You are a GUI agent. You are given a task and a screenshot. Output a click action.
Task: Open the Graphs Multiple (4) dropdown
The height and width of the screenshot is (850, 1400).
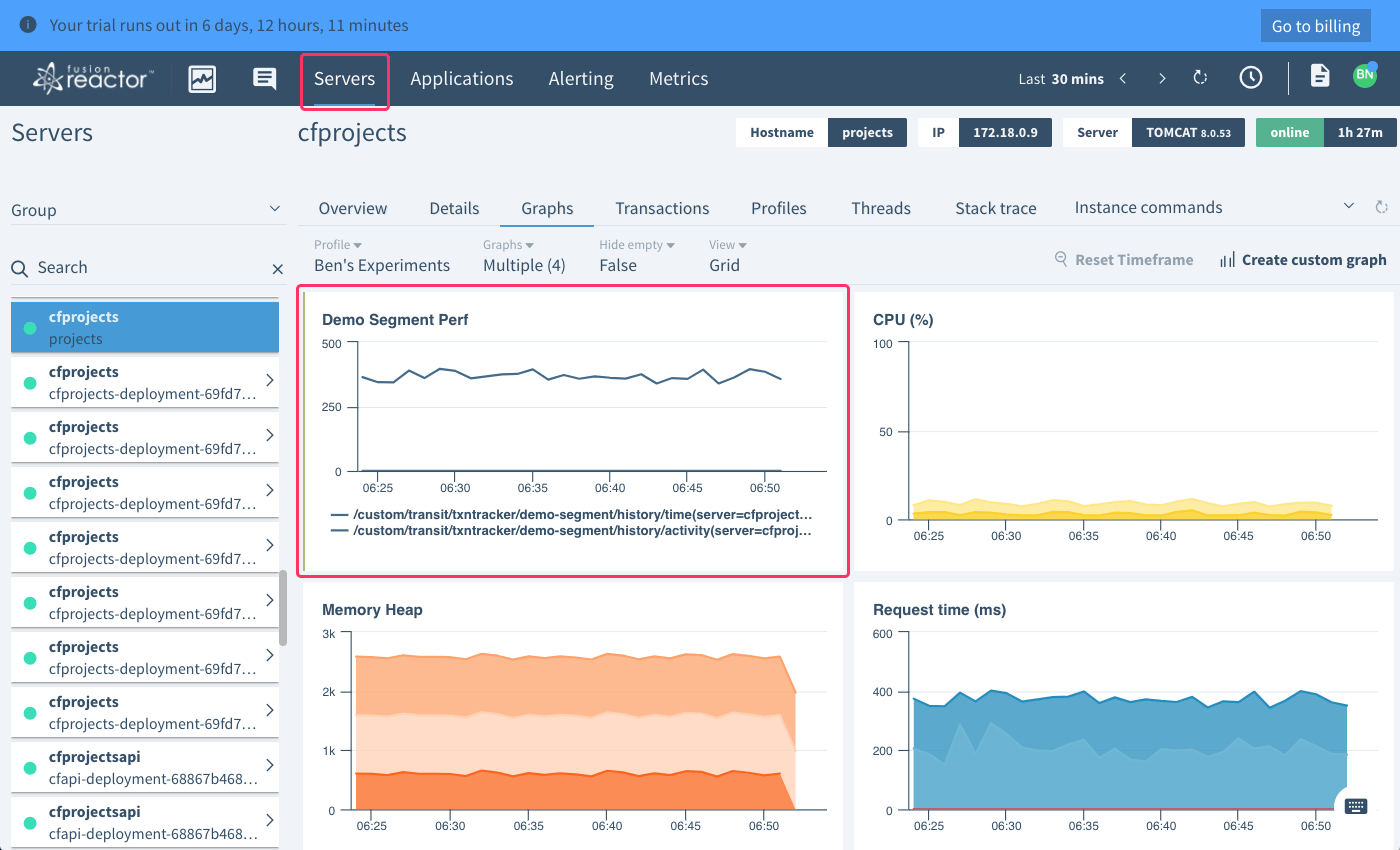(x=524, y=256)
